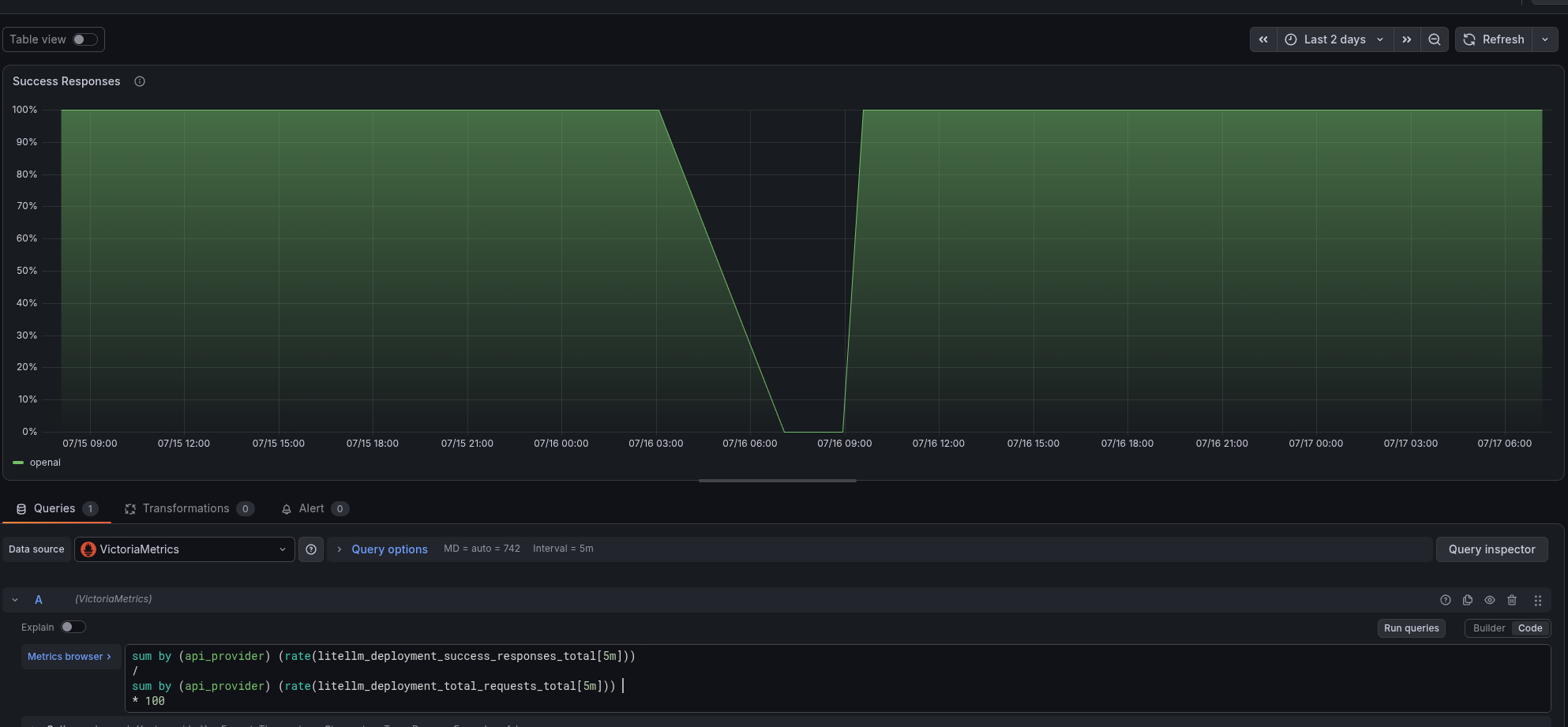Click the MD = auto = 742 text

[482, 549]
